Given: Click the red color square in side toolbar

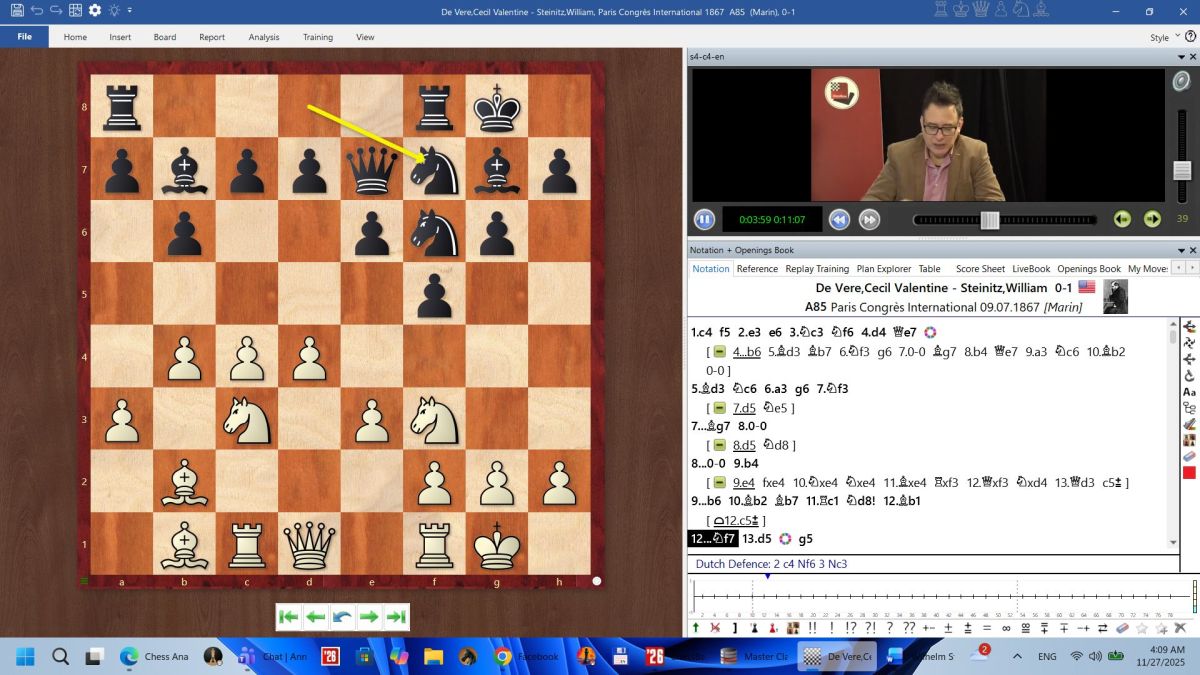Looking at the screenshot, I should tap(1189, 473).
